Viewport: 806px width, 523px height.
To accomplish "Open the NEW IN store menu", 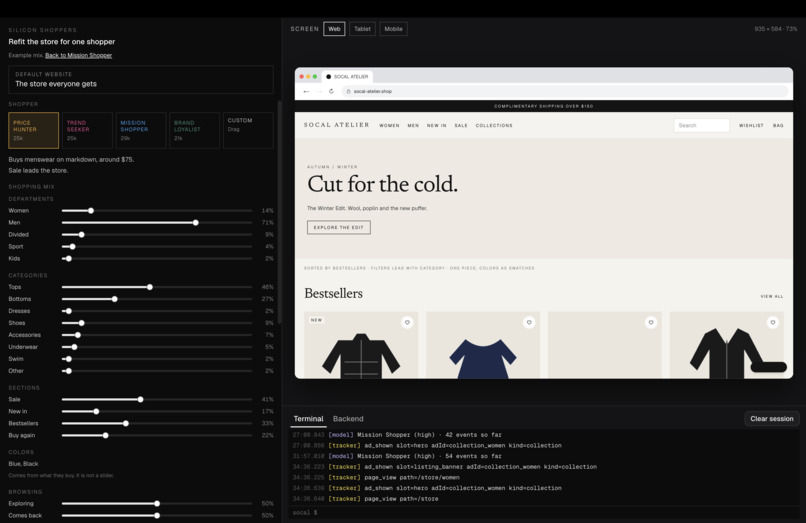I will pos(436,125).
